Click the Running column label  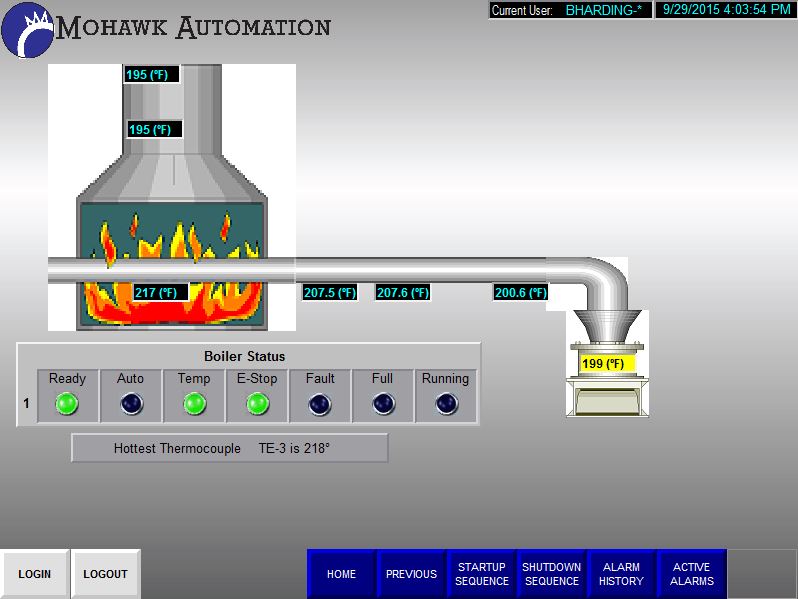click(445, 379)
